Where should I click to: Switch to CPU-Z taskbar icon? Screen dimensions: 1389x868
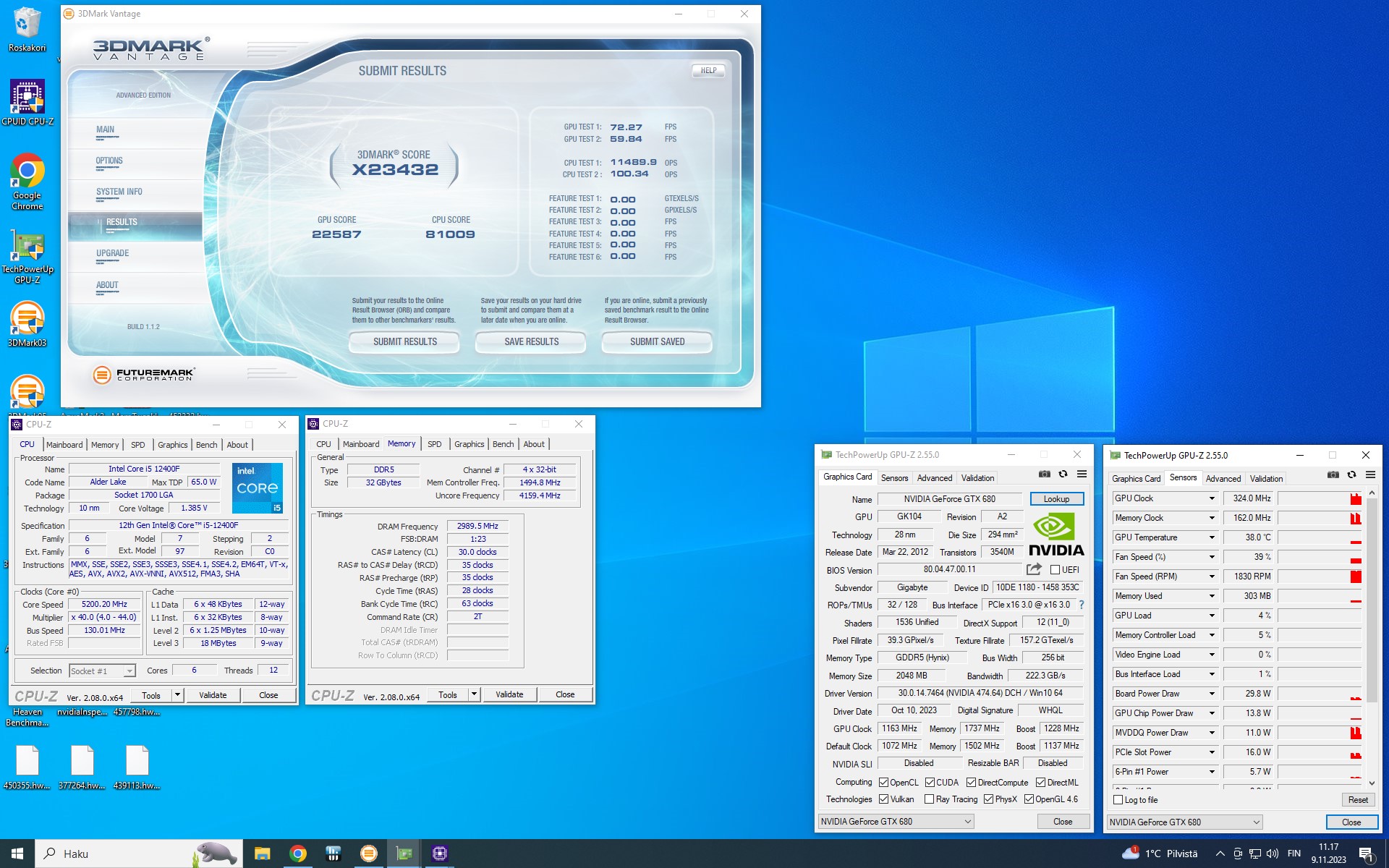point(439,854)
